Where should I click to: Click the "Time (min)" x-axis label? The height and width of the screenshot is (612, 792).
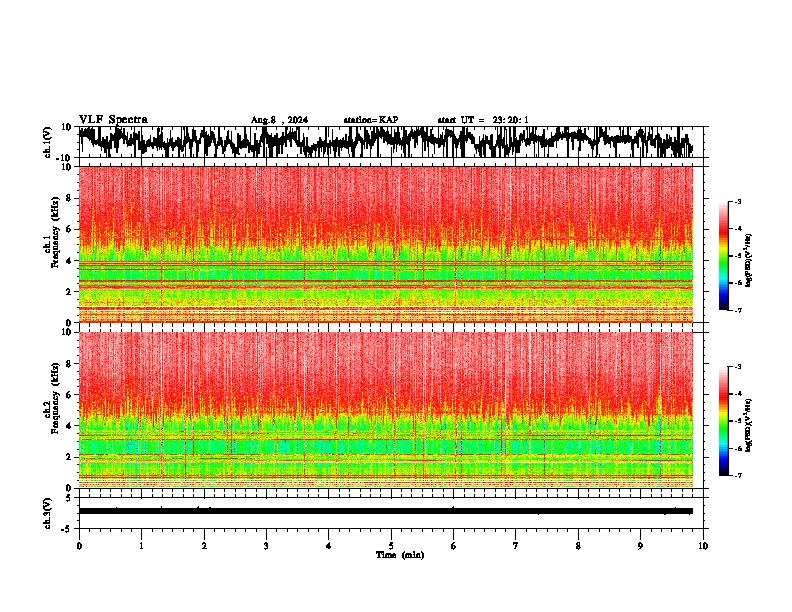click(x=400, y=555)
